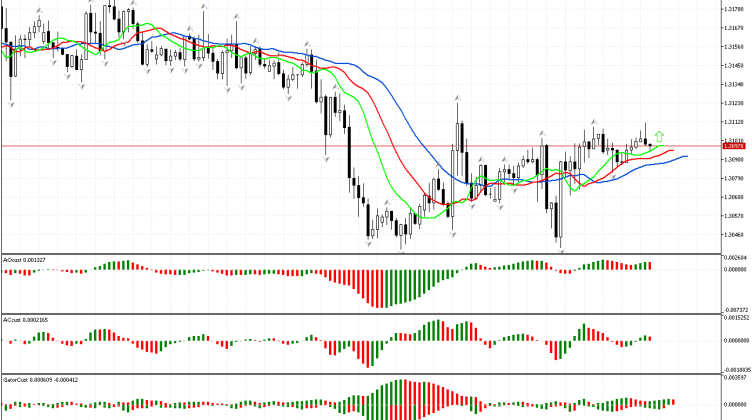Click the 1.31120 price axis label

pyautogui.click(x=735, y=122)
